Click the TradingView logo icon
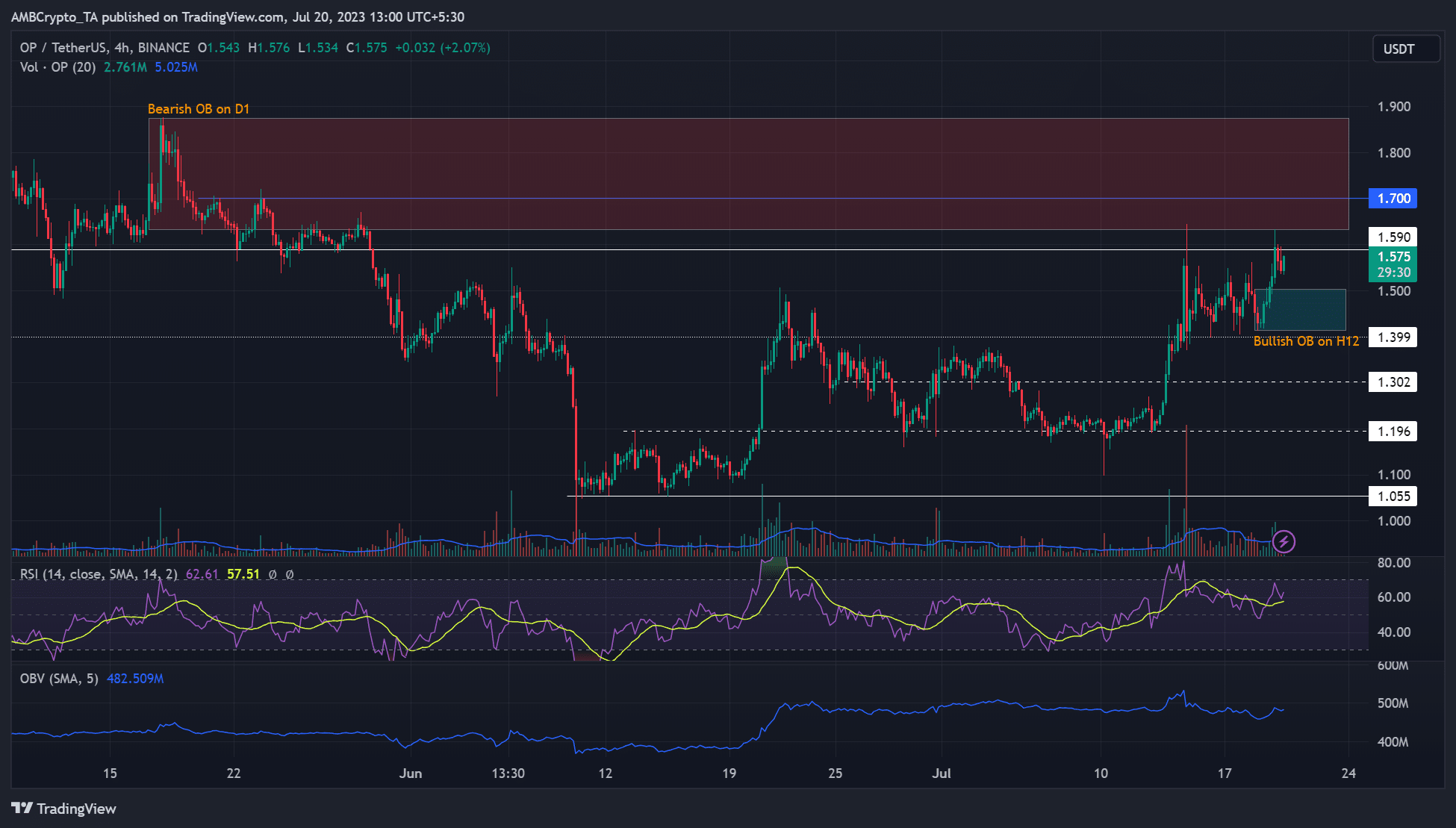The height and width of the screenshot is (828, 1456). tap(22, 809)
